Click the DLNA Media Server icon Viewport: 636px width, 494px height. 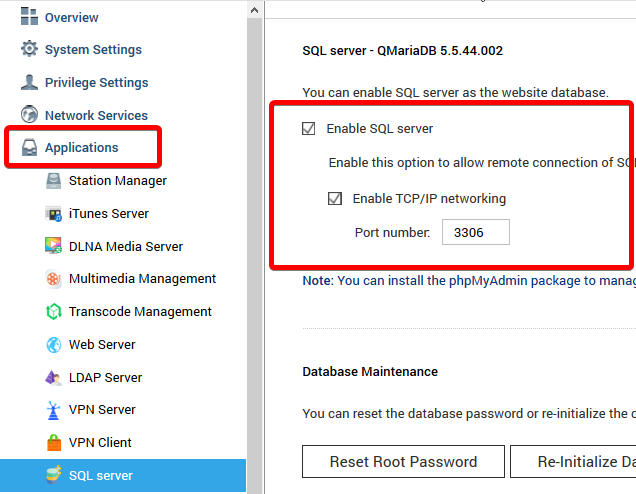[x=54, y=246]
